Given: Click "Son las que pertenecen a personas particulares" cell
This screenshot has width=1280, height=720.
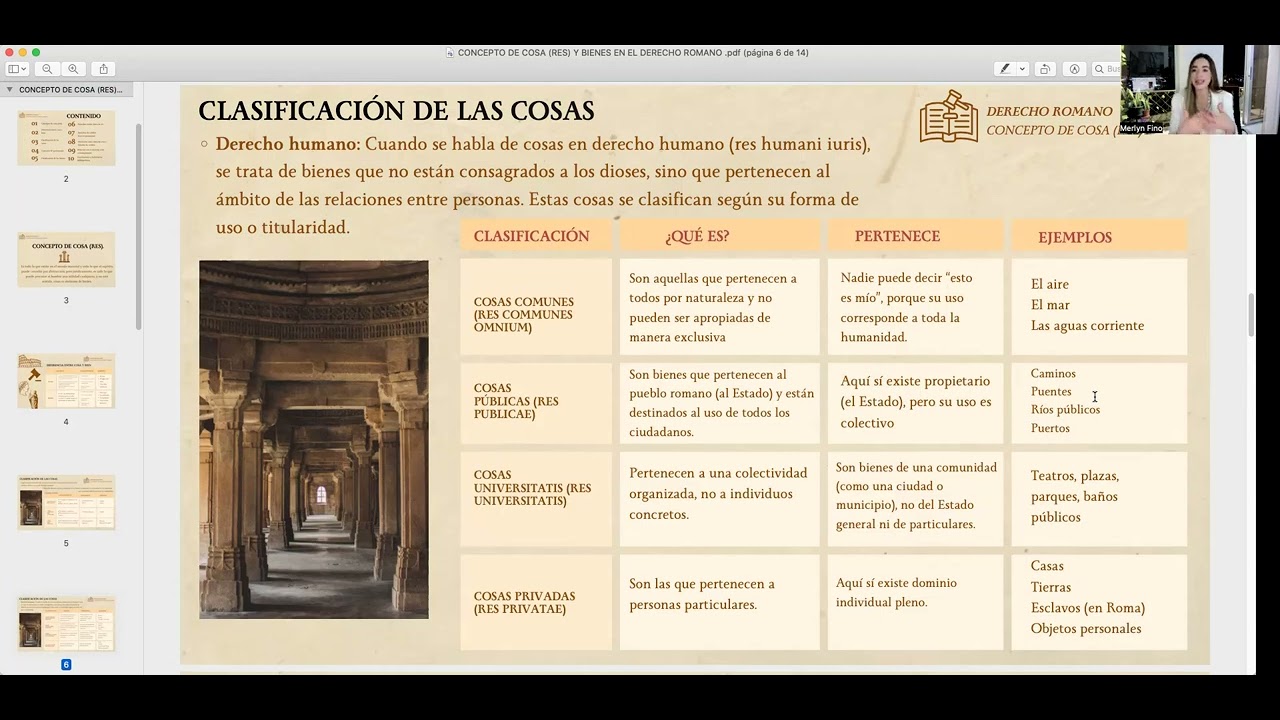Looking at the screenshot, I should (x=719, y=602).
